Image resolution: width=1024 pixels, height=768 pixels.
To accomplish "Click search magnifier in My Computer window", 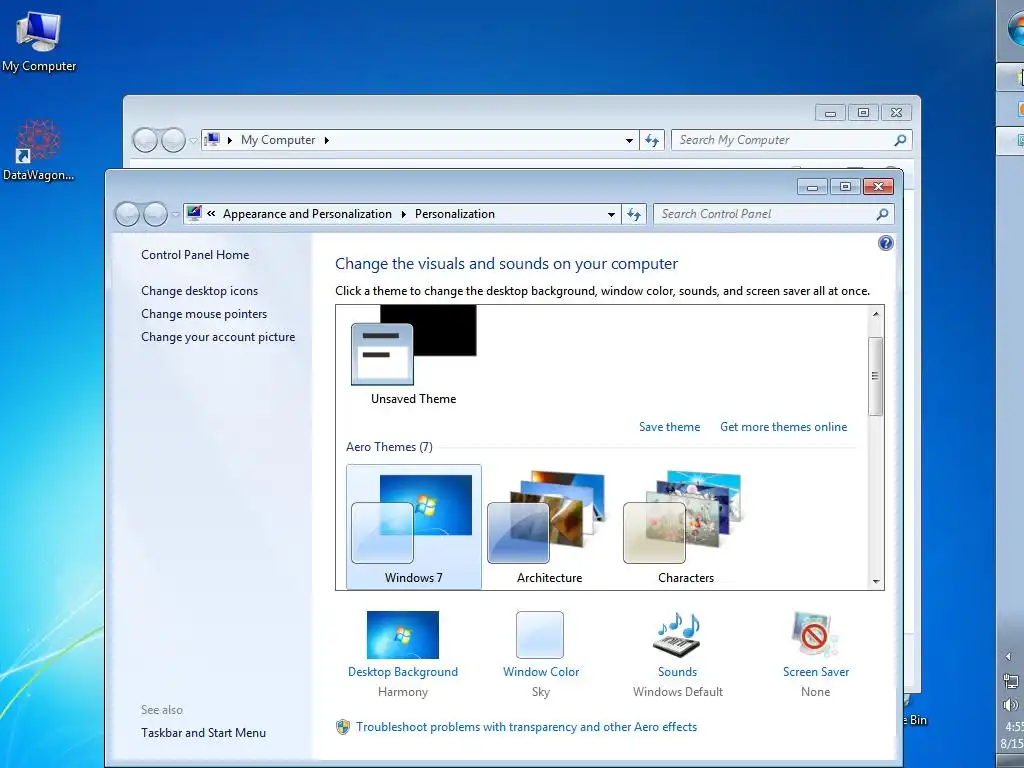I will 900,140.
